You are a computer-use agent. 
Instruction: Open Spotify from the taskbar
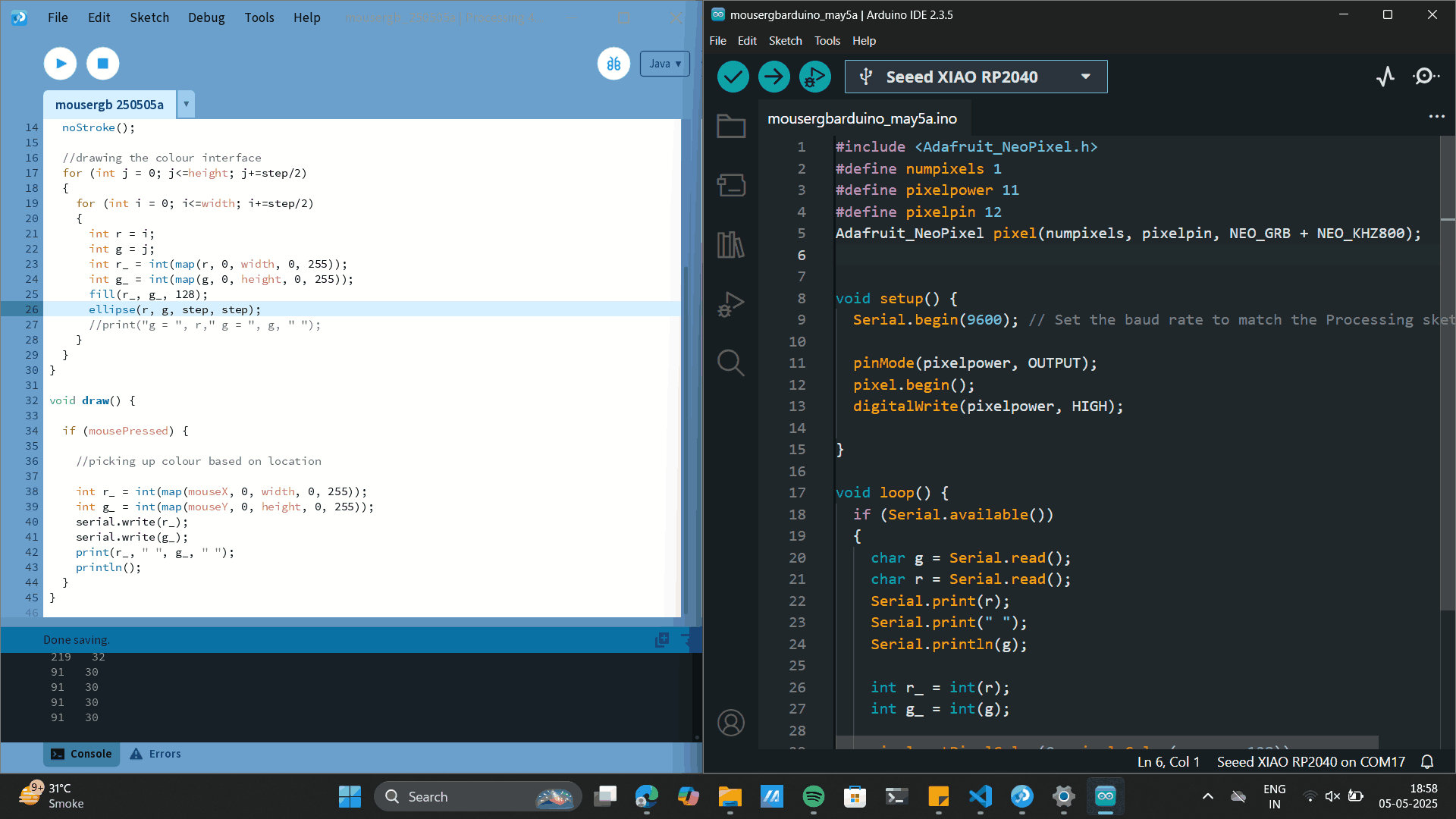(814, 797)
